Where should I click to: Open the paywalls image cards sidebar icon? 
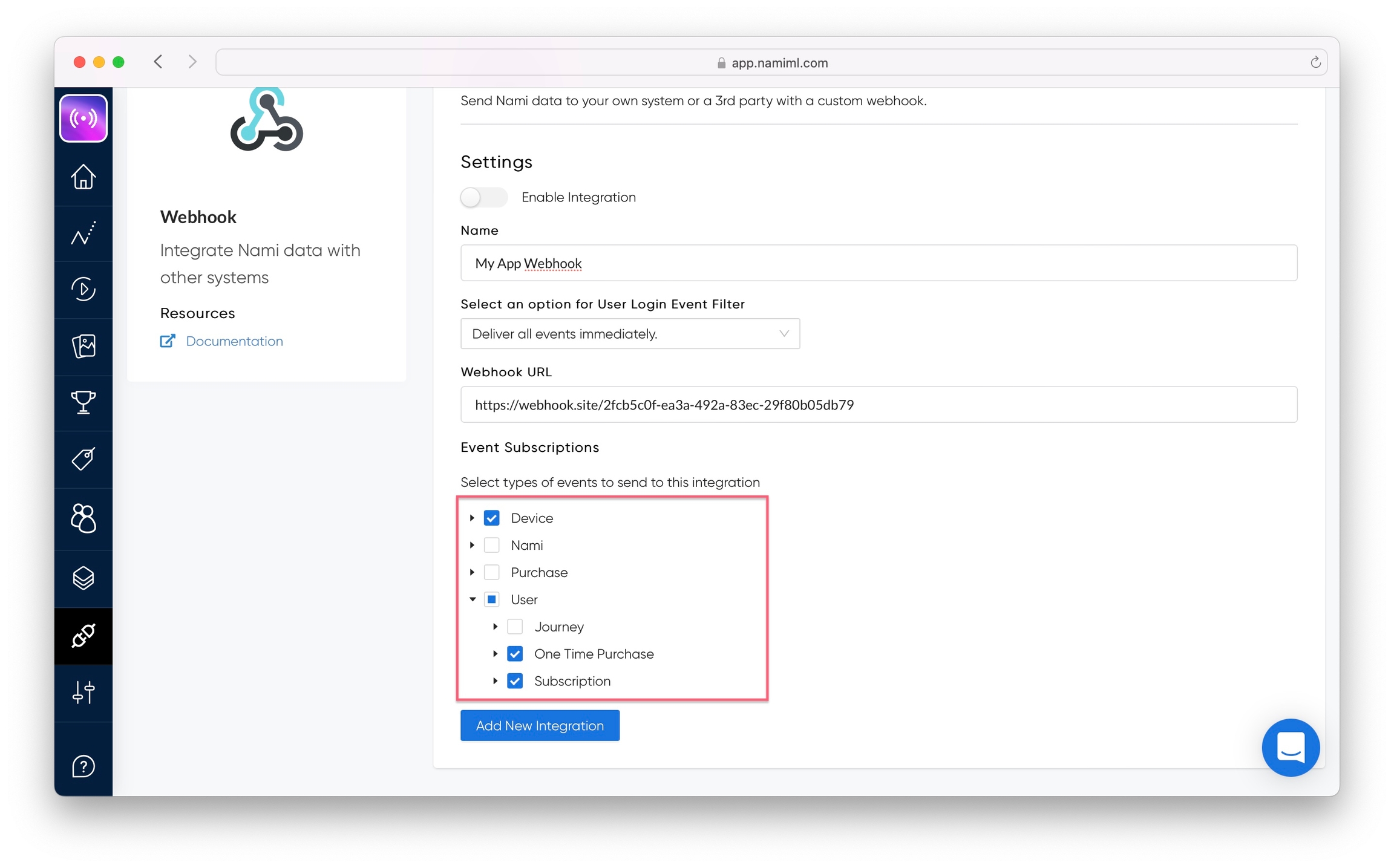click(83, 347)
